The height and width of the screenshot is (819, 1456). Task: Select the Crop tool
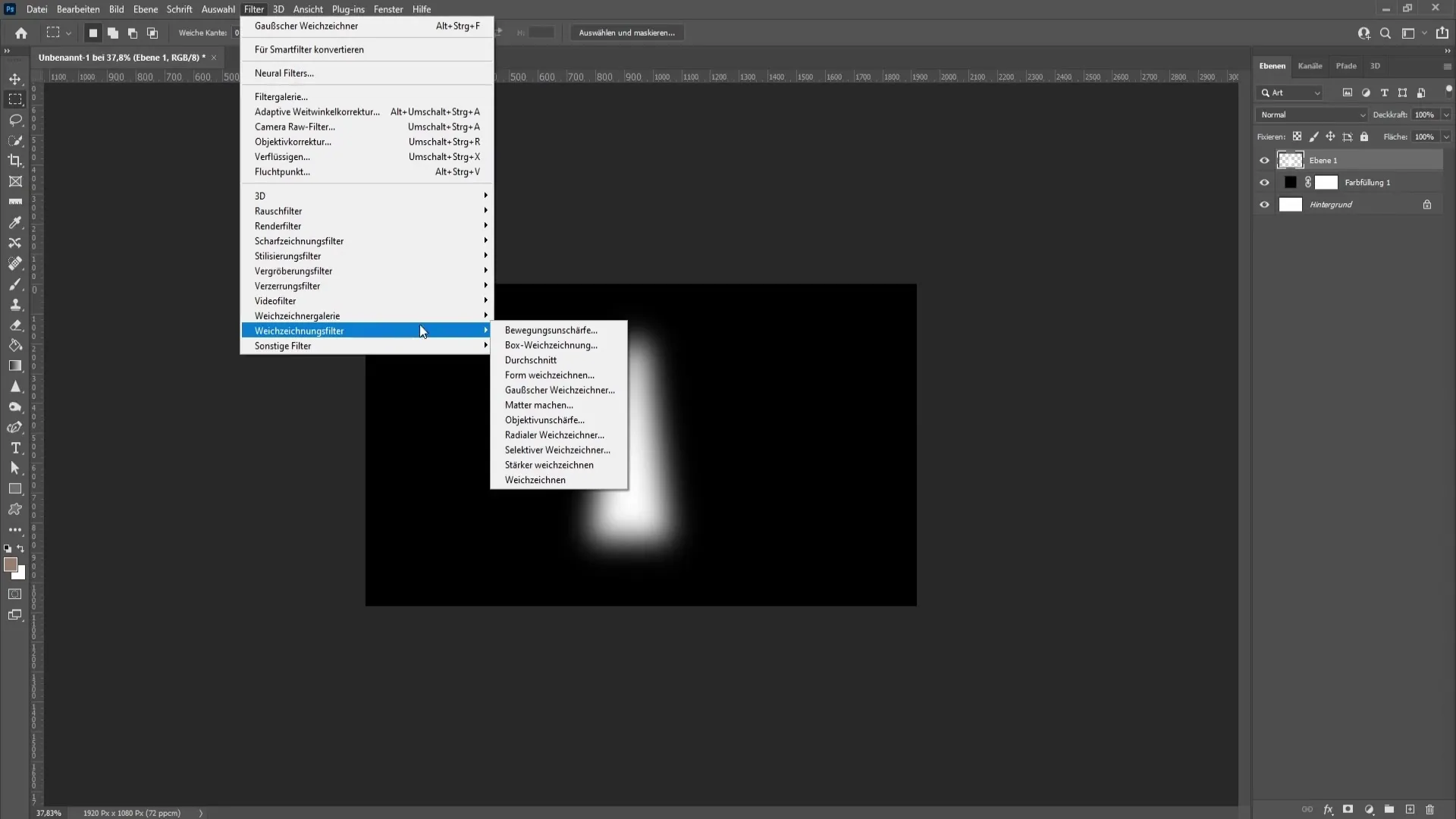point(15,160)
